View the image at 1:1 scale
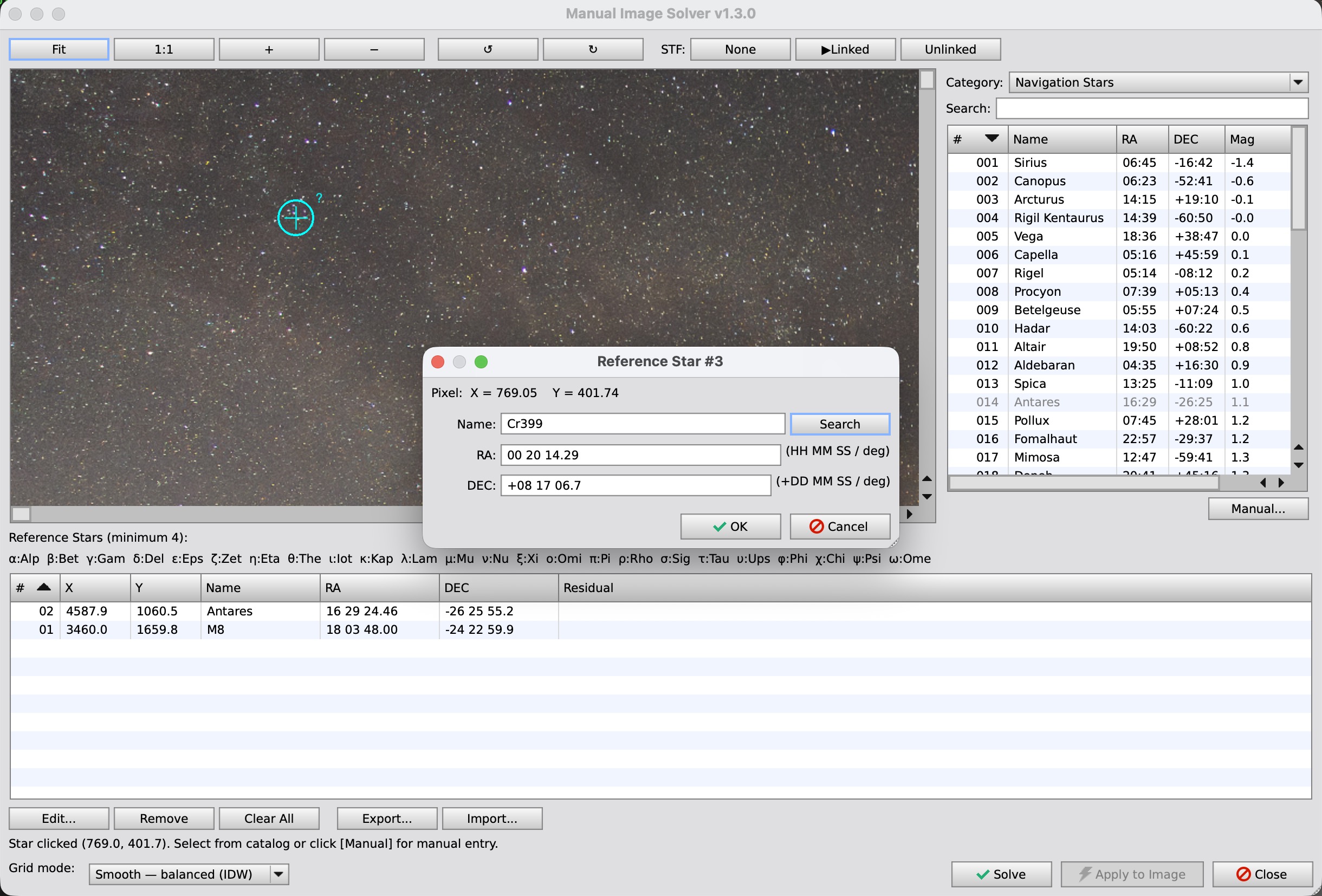This screenshot has height=896, width=1322. [164, 49]
